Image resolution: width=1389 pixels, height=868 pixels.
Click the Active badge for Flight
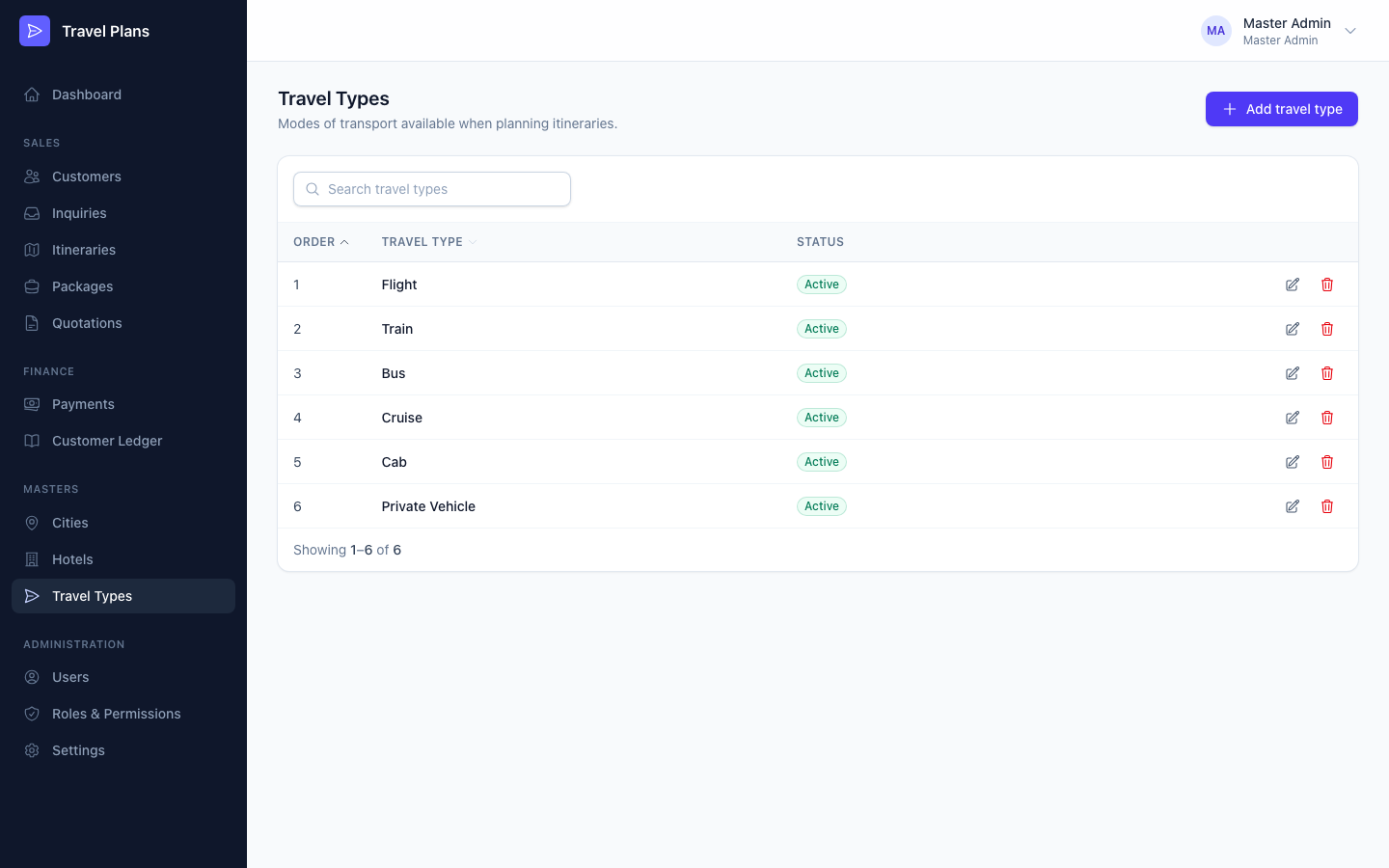[x=822, y=285]
